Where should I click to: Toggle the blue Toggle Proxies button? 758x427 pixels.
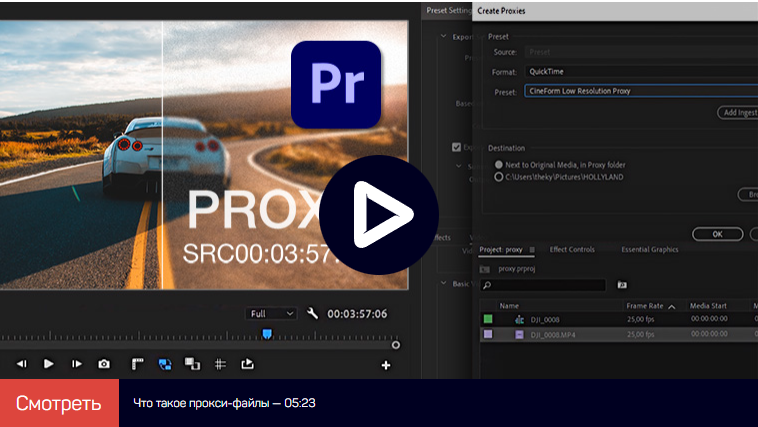(x=165, y=364)
